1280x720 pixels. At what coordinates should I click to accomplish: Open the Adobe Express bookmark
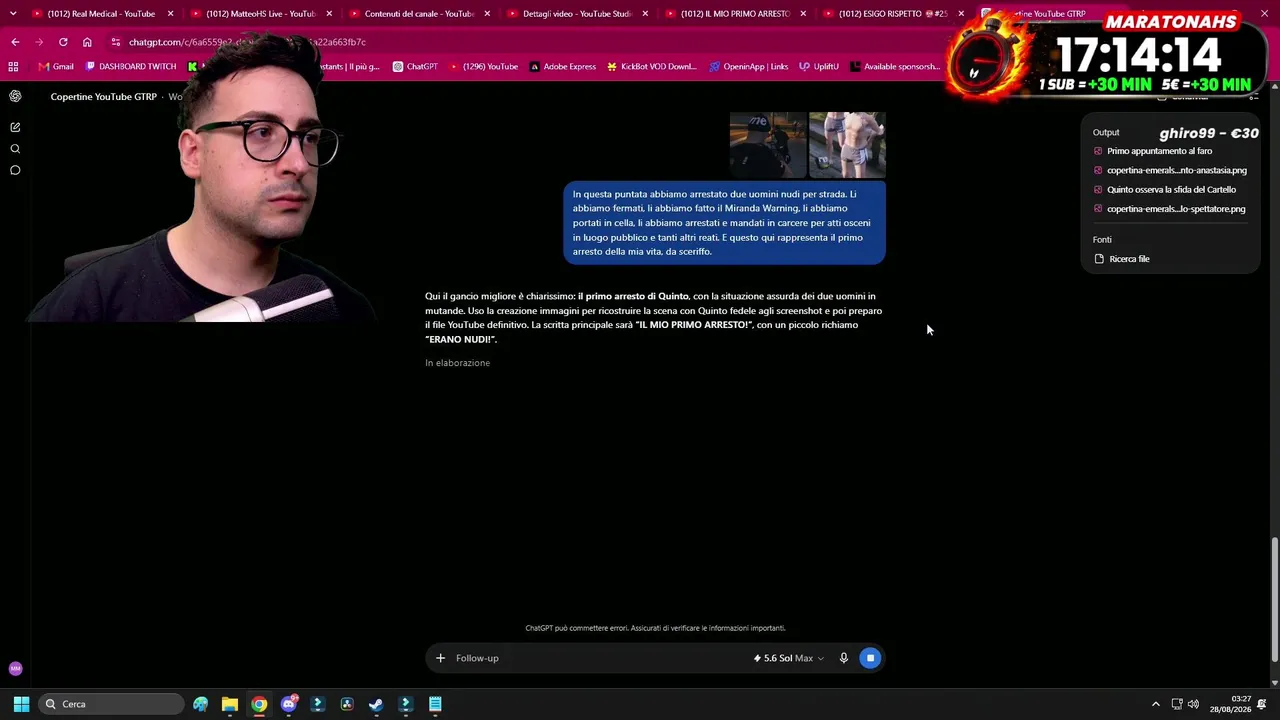point(563,67)
